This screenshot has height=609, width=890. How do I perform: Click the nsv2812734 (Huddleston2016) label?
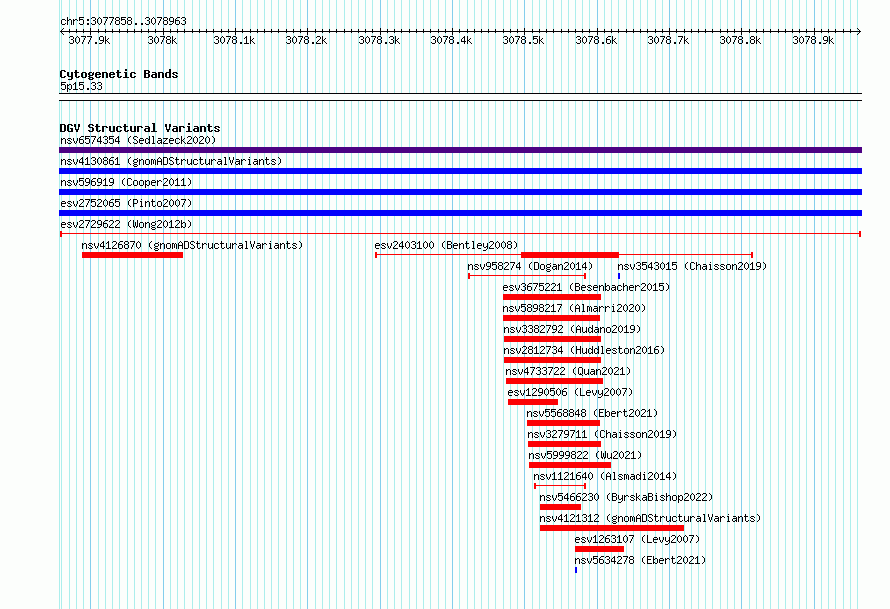[x=583, y=350]
